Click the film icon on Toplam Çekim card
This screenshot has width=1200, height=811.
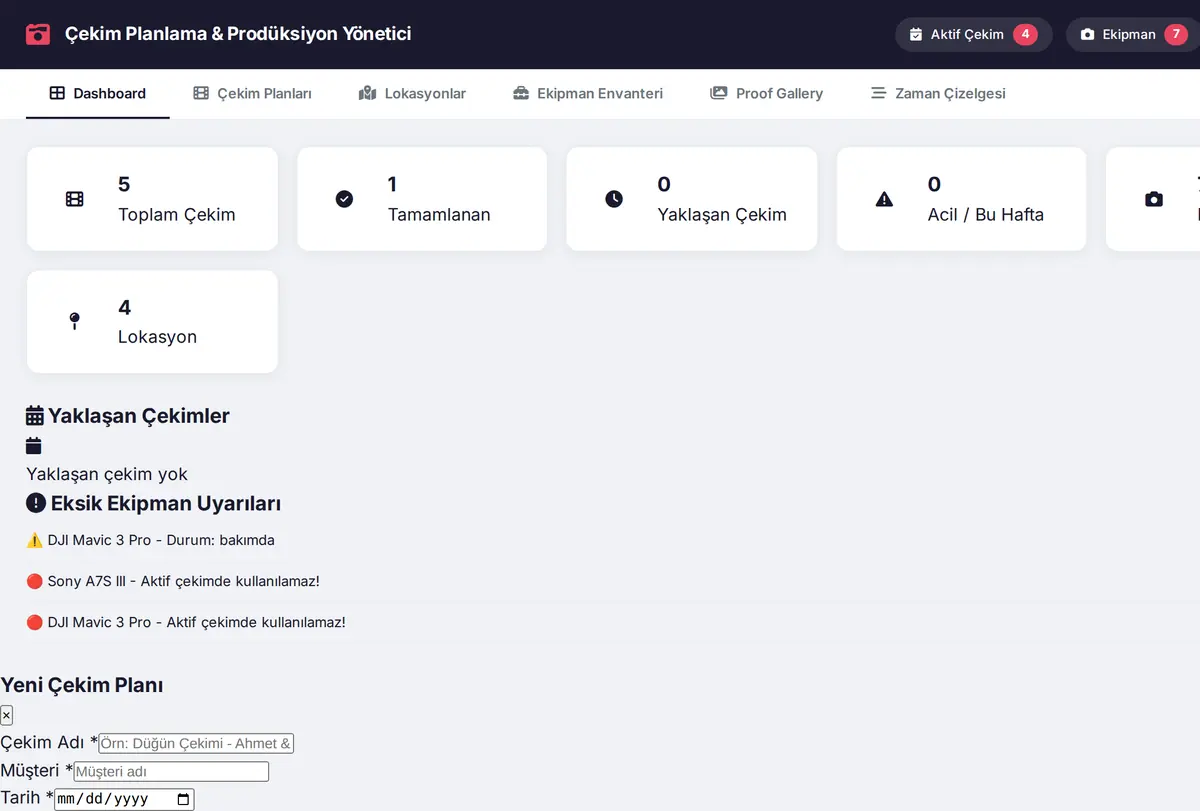click(x=75, y=199)
